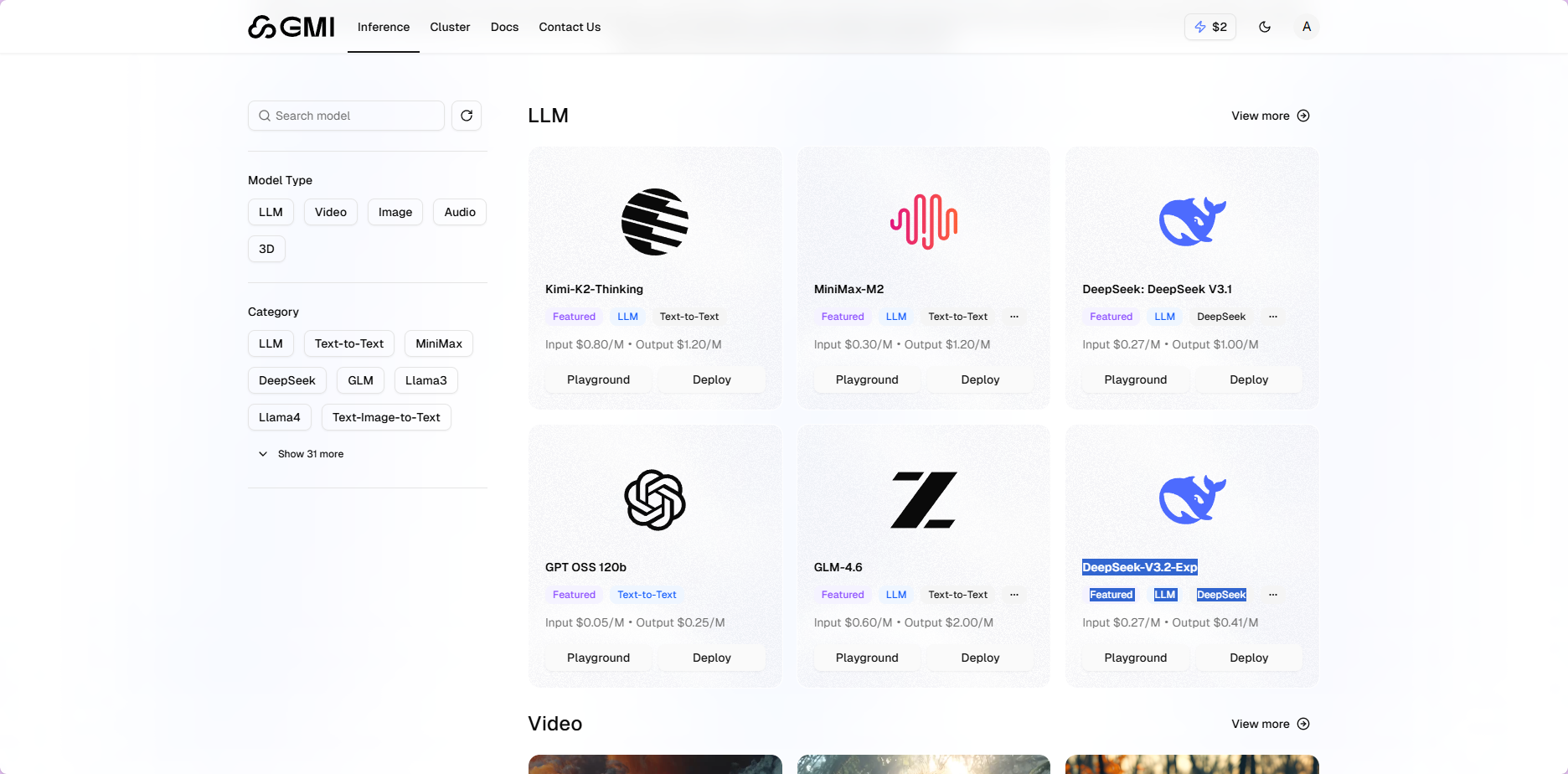The image size is (1568, 774).
Task: Select the DeepSeek category filter
Action: (287, 380)
